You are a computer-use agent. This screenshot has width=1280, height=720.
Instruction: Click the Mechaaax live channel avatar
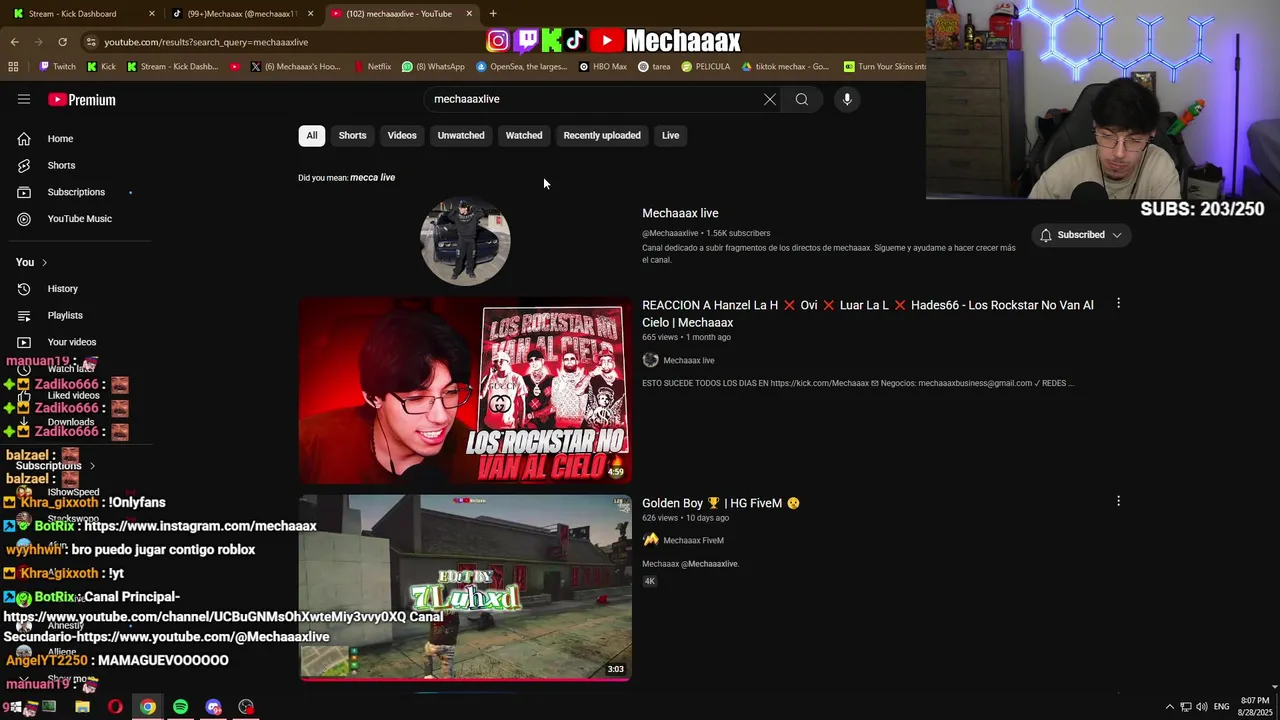465,241
